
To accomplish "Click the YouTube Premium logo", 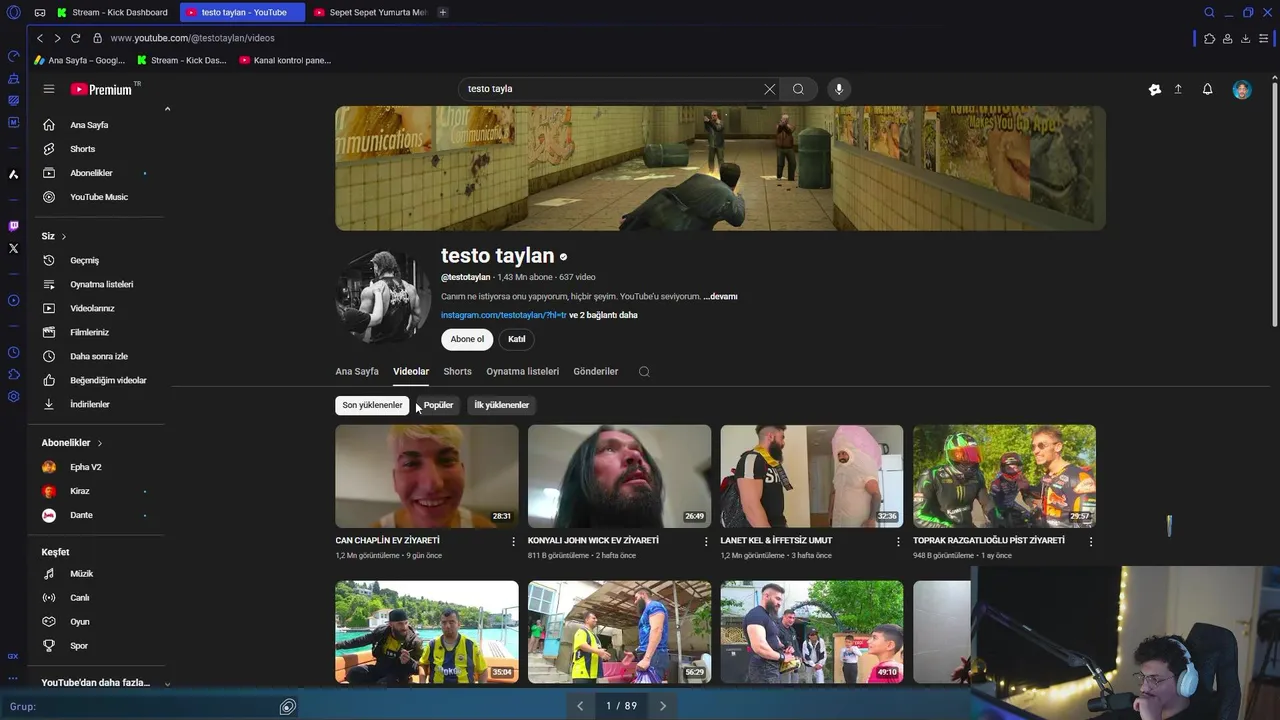I will (102, 89).
